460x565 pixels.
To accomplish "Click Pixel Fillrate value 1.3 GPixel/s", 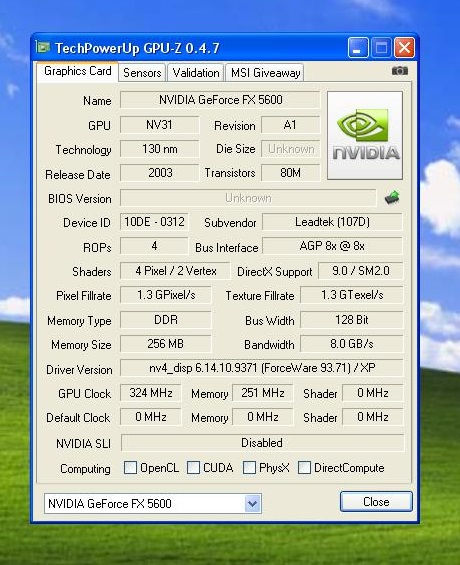I will tap(166, 295).
